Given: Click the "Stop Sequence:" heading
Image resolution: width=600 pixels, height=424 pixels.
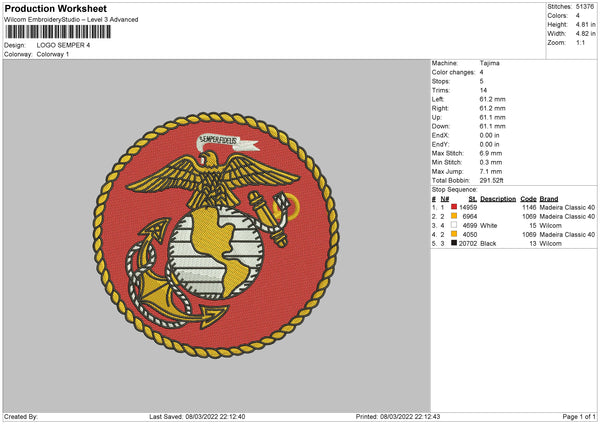Looking at the screenshot, I should 455,190.
